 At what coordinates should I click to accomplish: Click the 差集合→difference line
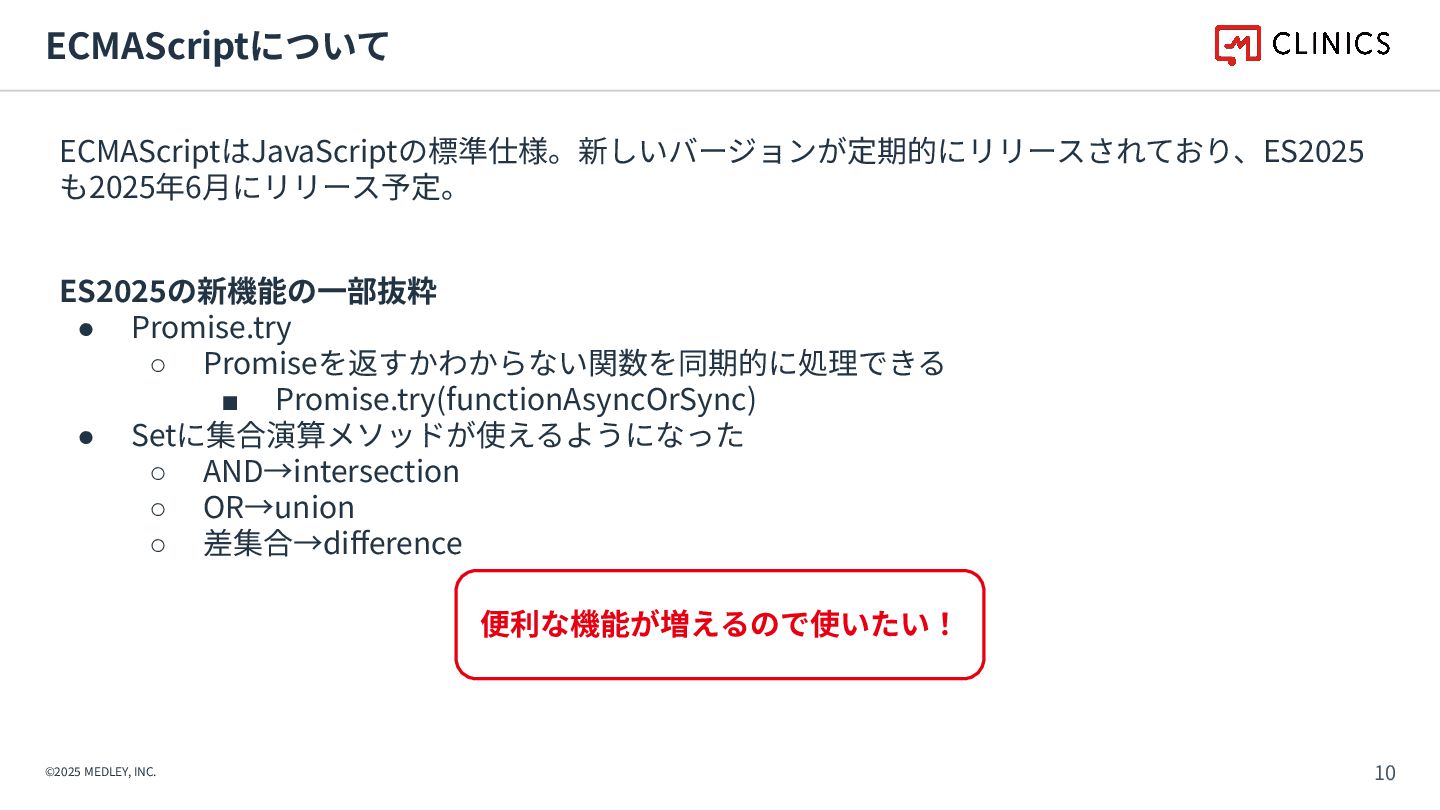[x=333, y=543]
